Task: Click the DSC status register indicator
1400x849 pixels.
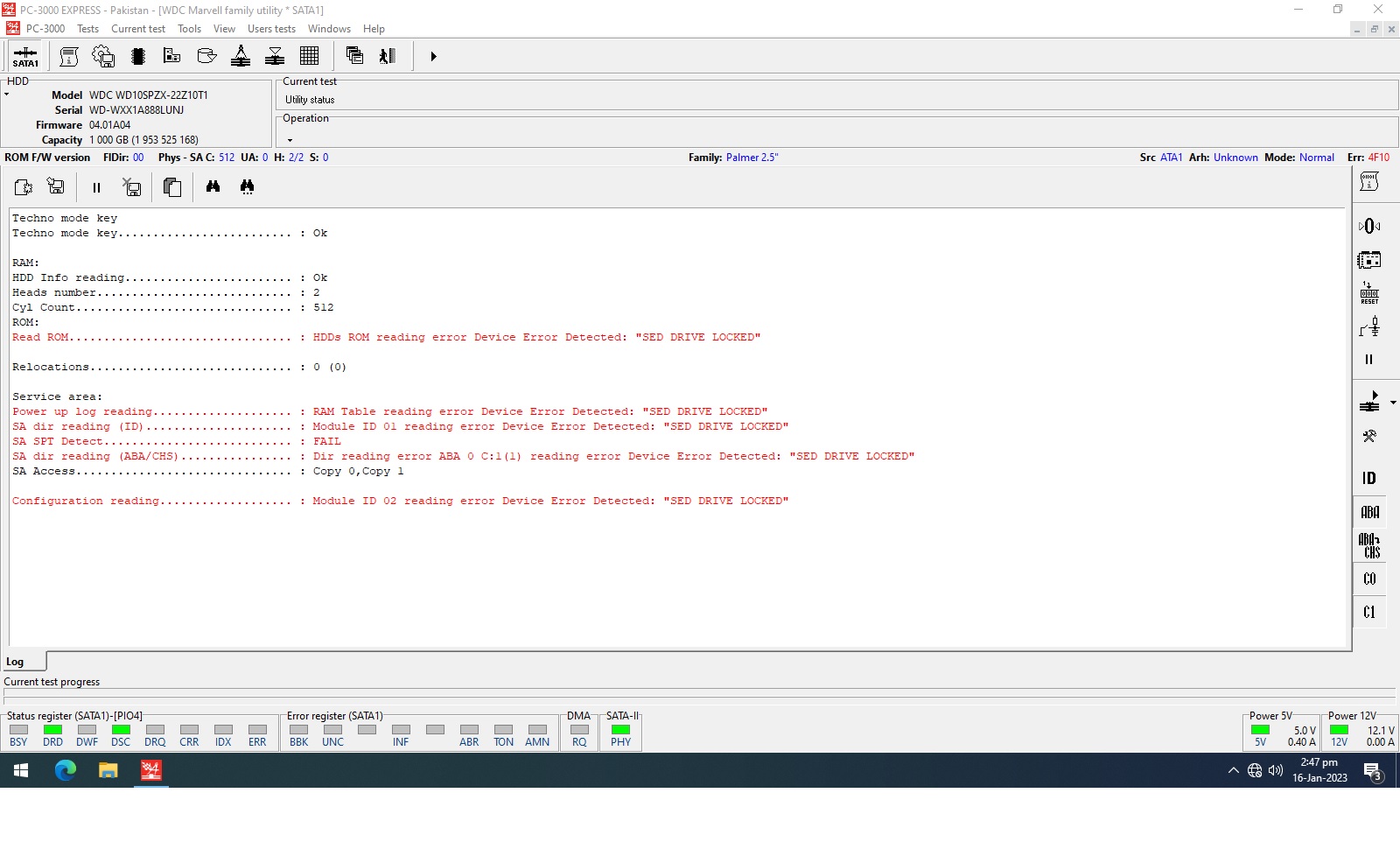Action: 121,730
